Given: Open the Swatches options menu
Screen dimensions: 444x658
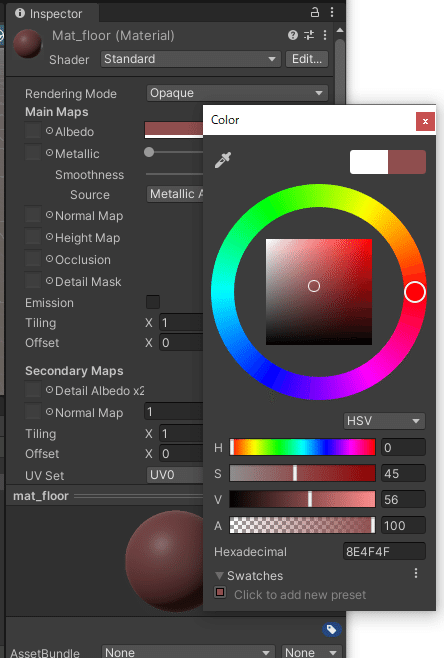Looking at the screenshot, I should pos(416,573).
